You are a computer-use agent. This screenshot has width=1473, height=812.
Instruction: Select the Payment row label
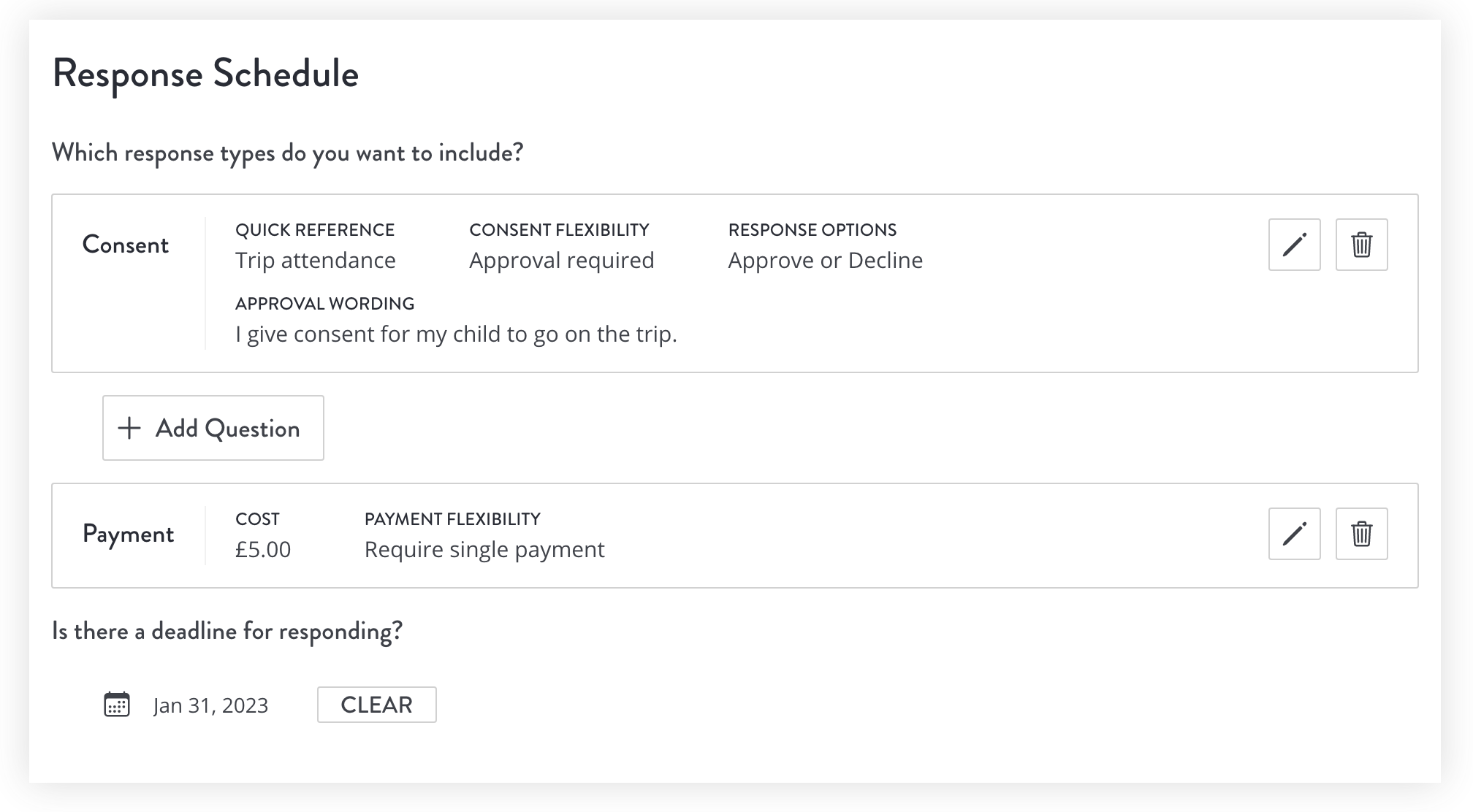(128, 535)
